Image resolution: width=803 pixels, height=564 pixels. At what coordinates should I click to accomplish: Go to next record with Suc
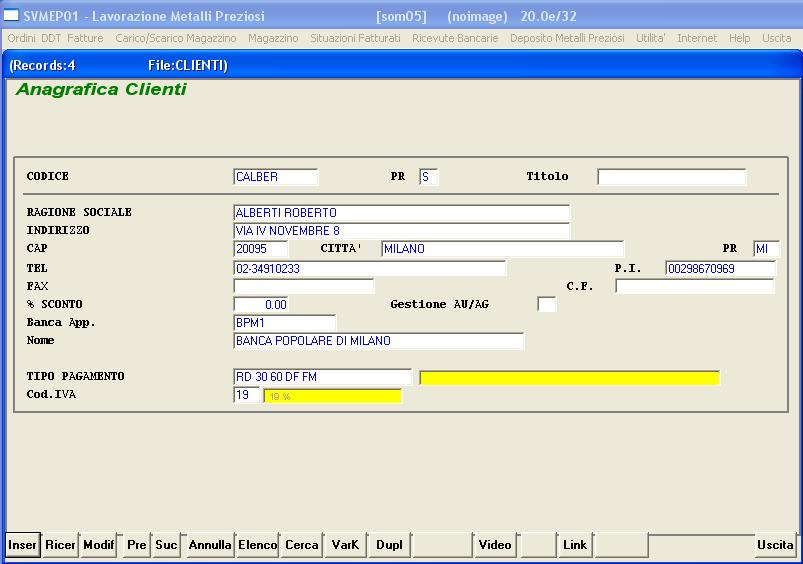[166, 545]
